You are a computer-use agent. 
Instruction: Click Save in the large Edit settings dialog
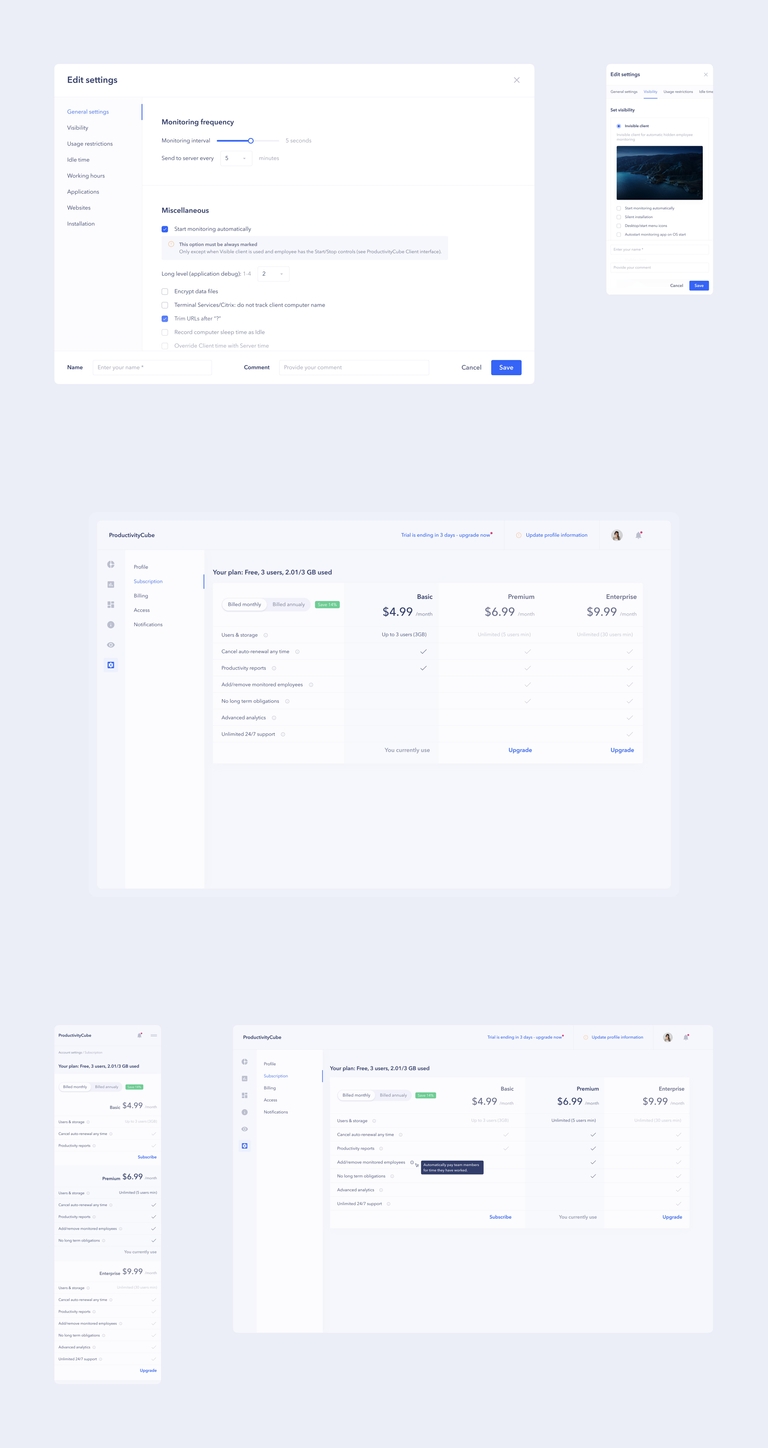(506, 367)
